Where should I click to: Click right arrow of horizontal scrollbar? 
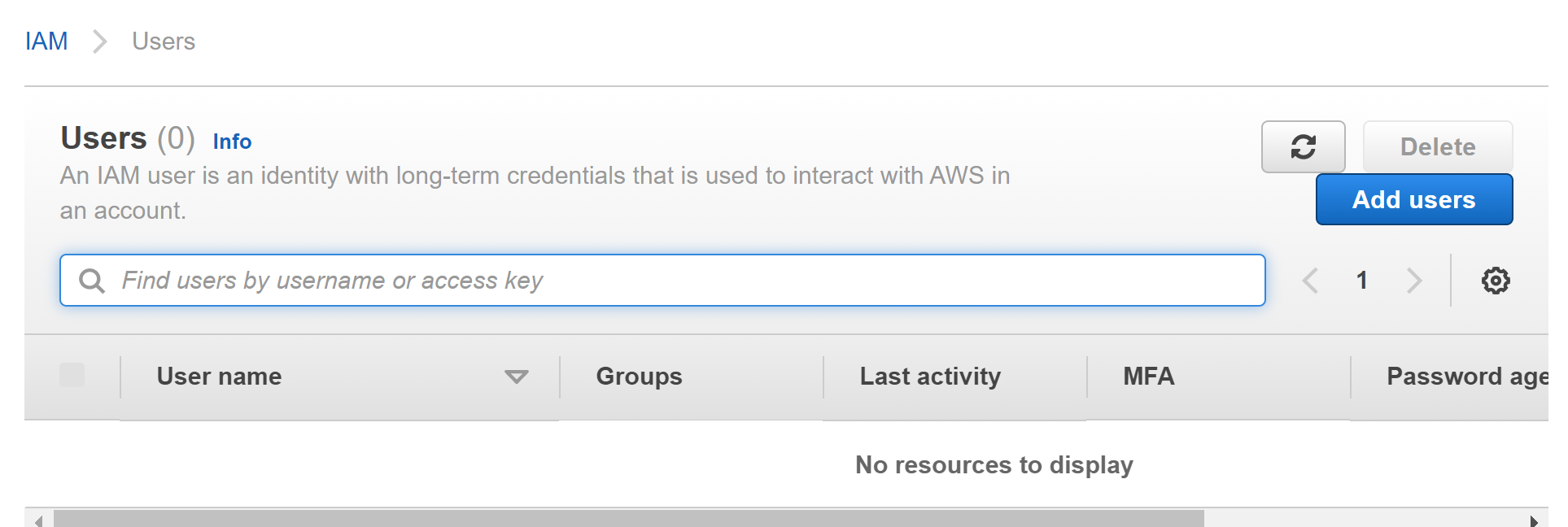pyautogui.click(x=1534, y=520)
